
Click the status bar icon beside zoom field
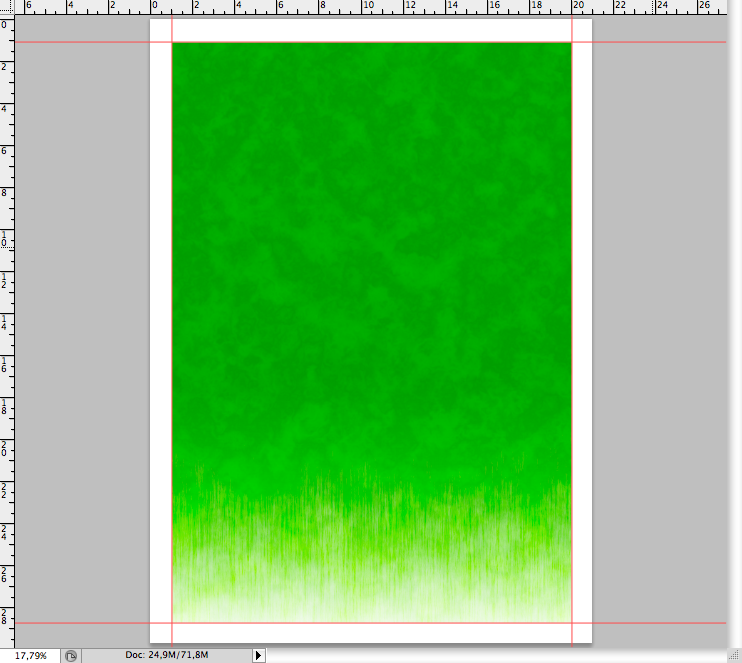pyautogui.click(x=71, y=655)
